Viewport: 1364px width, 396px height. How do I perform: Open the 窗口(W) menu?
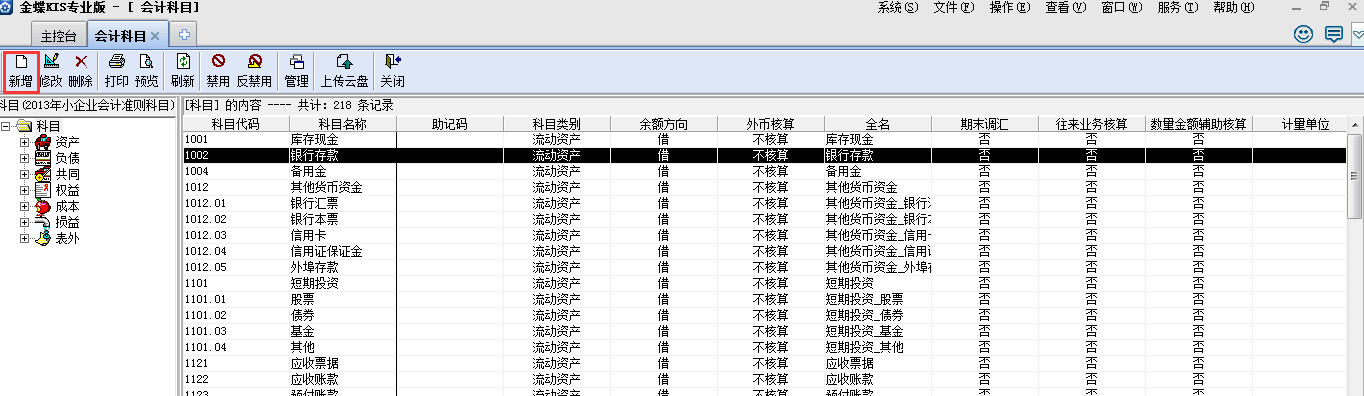tap(1121, 8)
